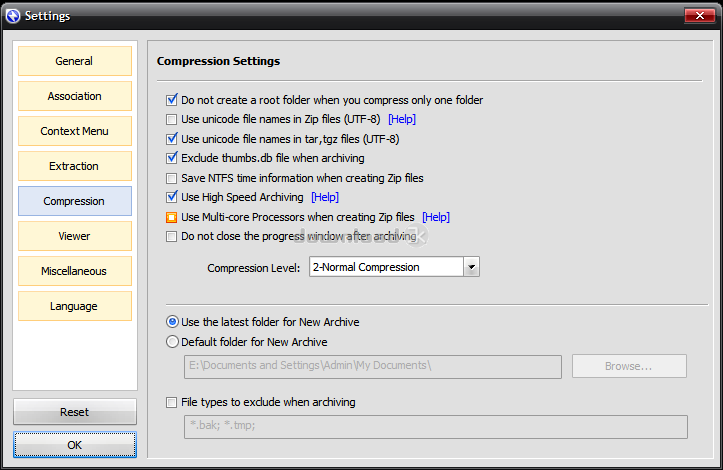Screen dimensions: 723x470
Task: Open Help link for High Speed Archiving
Action: point(325,197)
